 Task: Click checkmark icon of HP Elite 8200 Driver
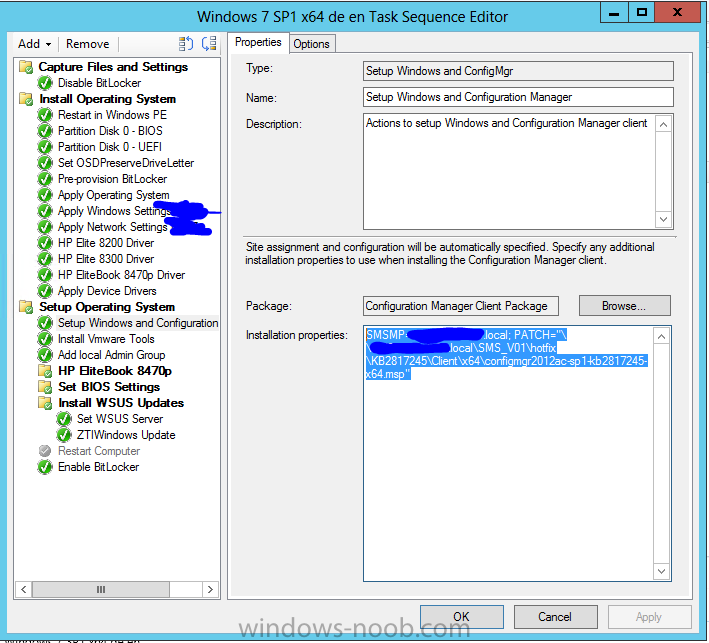[x=45, y=243]
